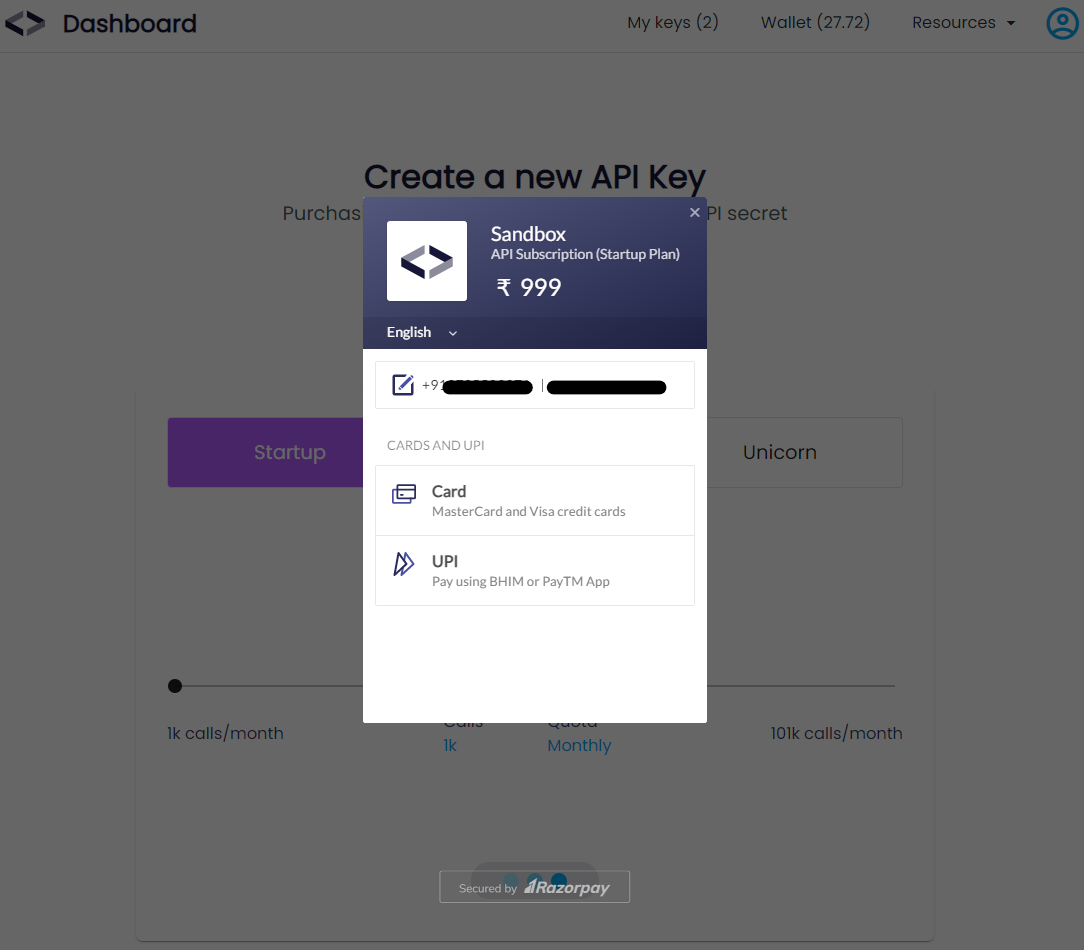Screen dimensions: 1084x950
Task: Click the Monthly quota link
Action: [579, 745]
